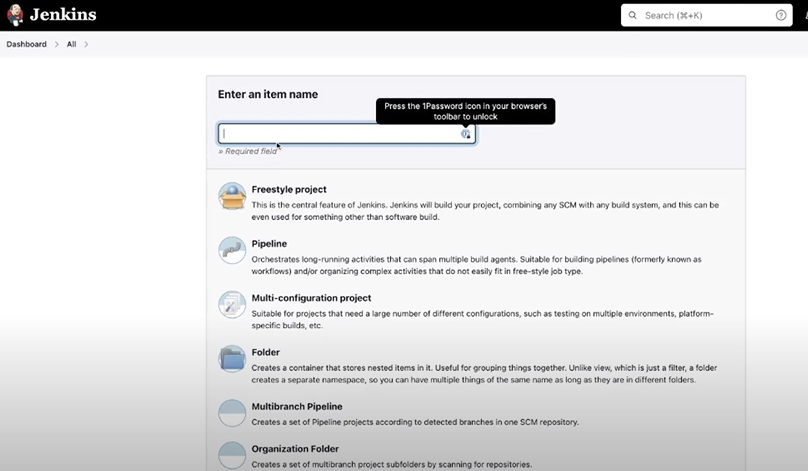Expand chevron after Dashboard breadcrumb
The height and width of the screenshot is (471, 808).
click(57, 44)
